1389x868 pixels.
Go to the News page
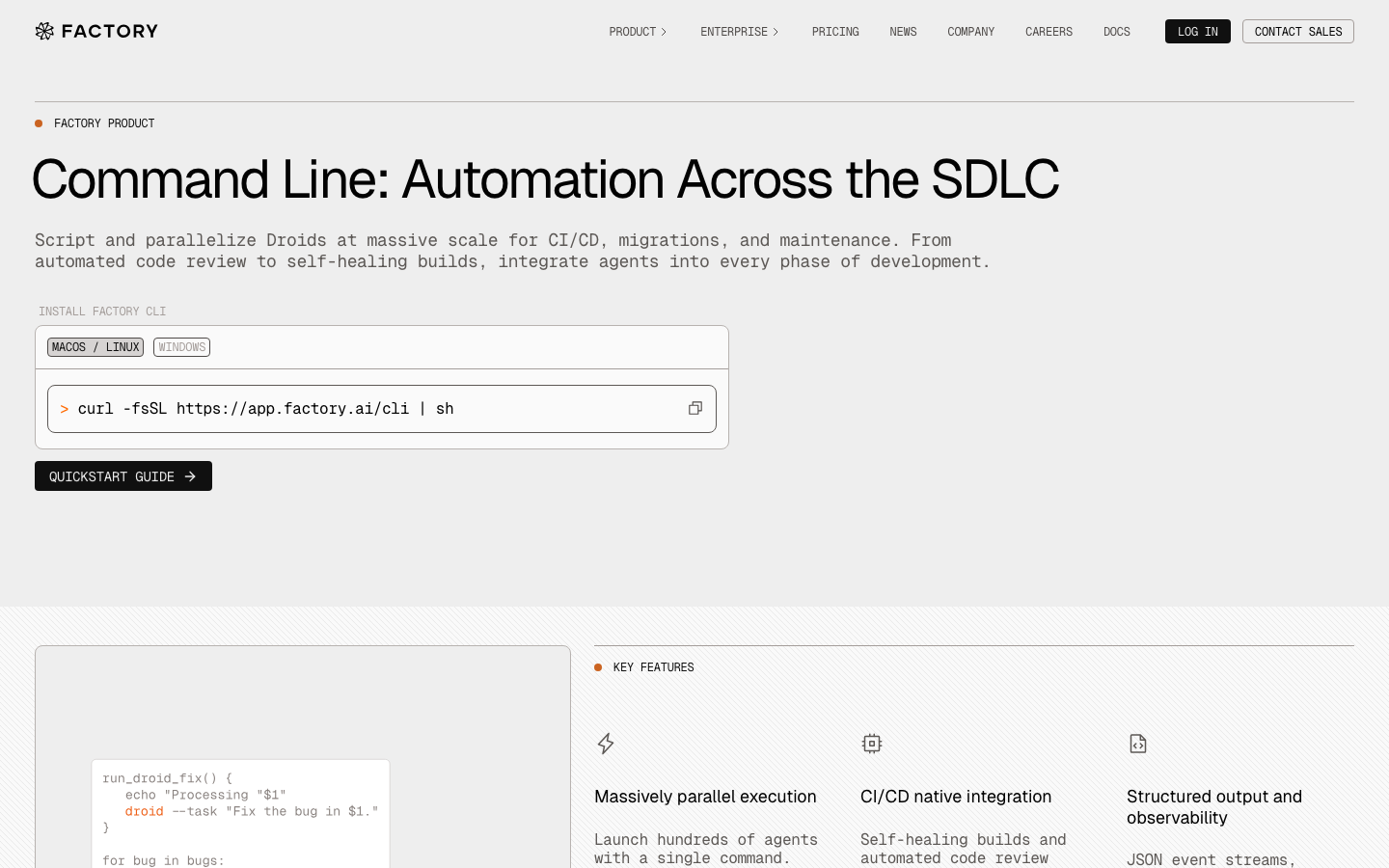[x=903, y=32]
